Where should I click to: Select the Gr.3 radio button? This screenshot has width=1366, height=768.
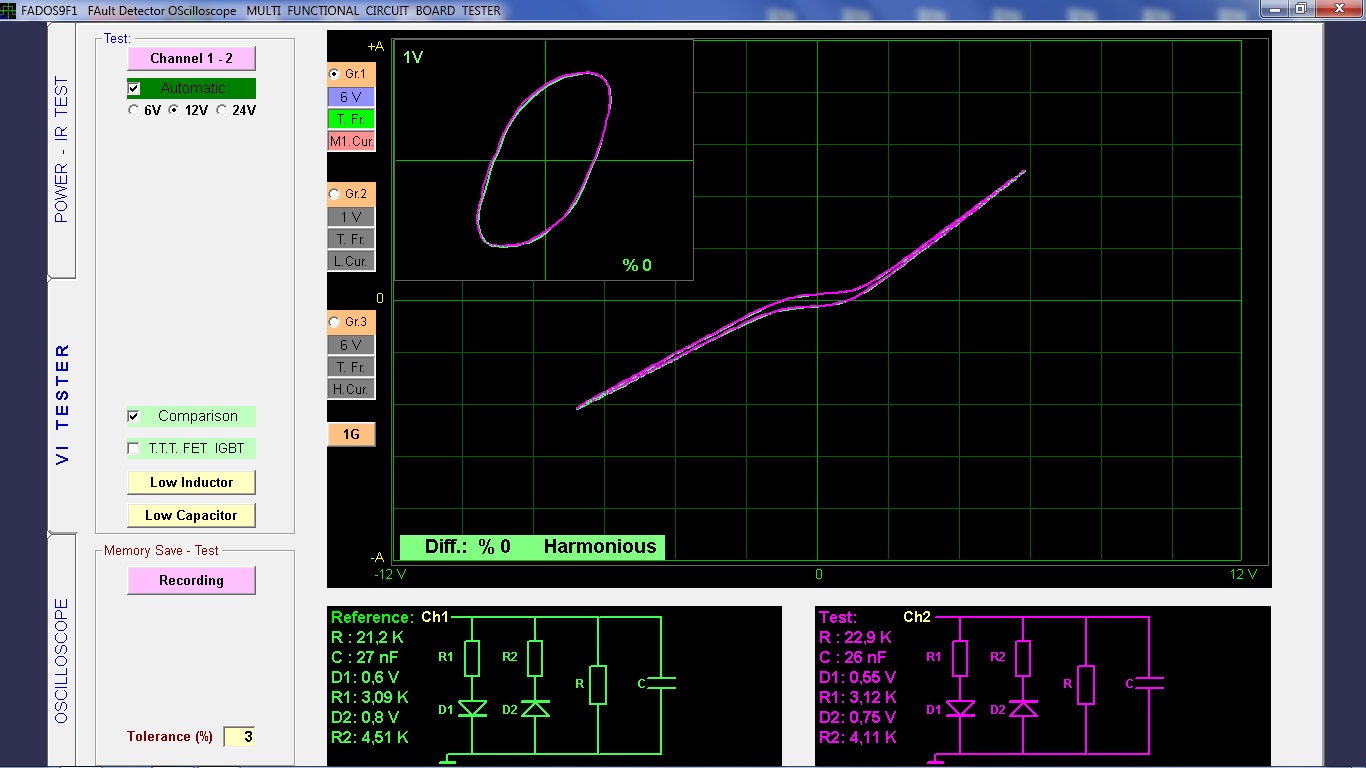(335, 322)
